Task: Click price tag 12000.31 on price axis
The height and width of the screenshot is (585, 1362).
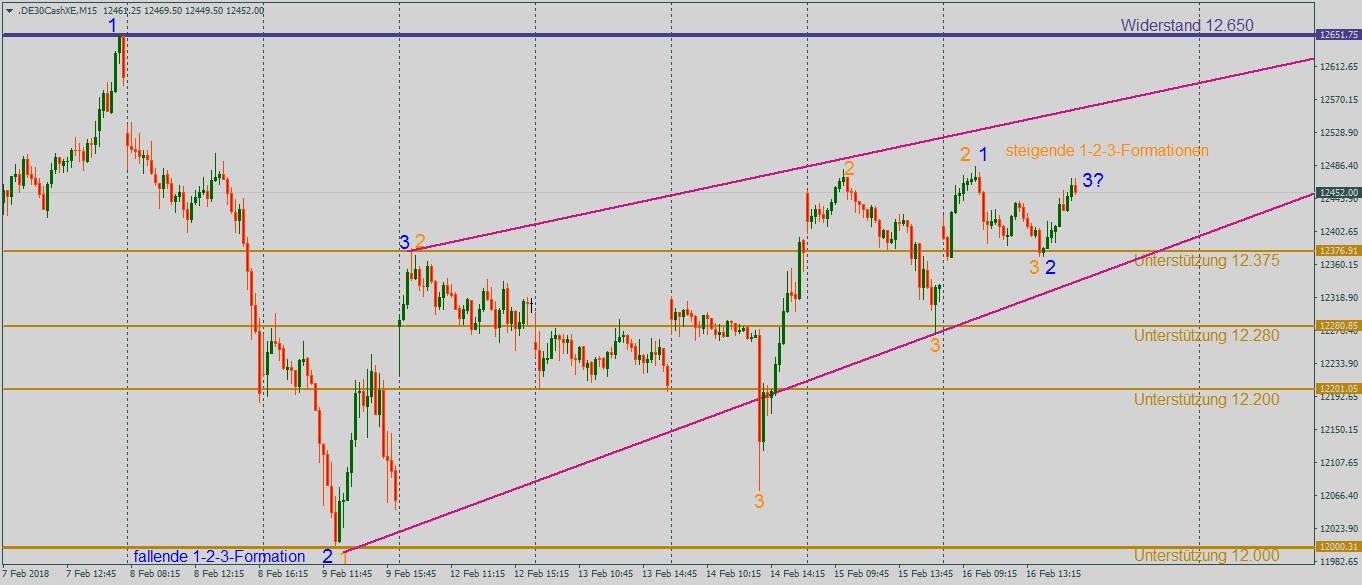Action: [x=1339, y=547]
